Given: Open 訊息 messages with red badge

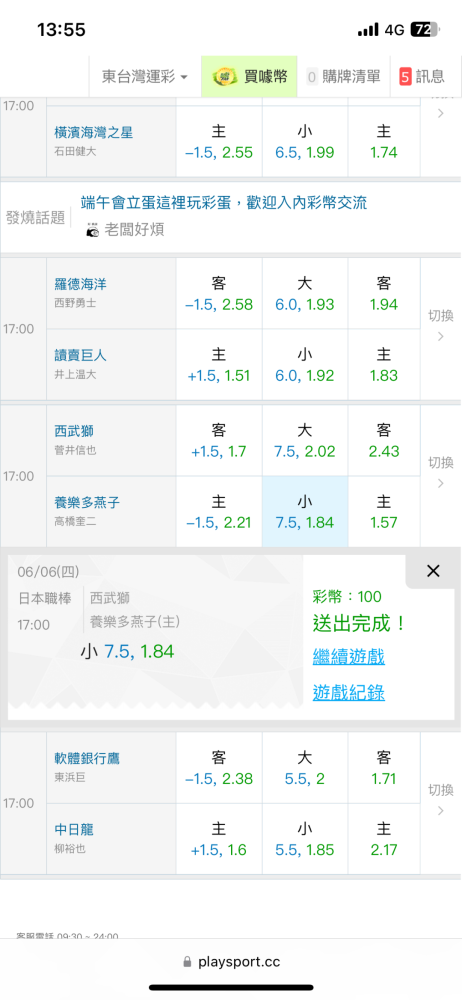Looking at the screenshot, I should coord(422,77).
